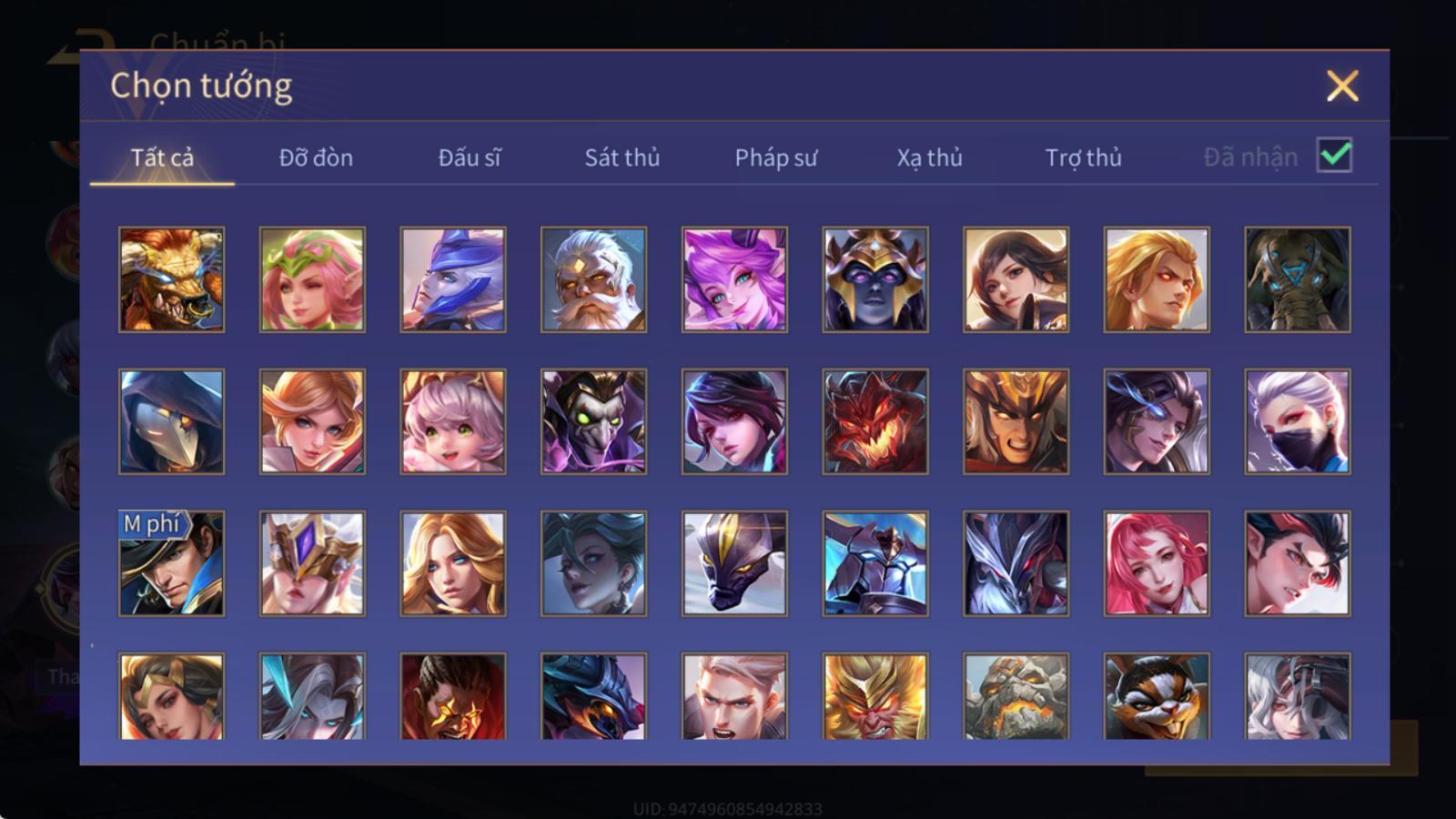This screenshot has width=1456, height=819.
Task: Pick the stone golem hero portrait
Action: pyautogui.click(x=1016, y=696)
